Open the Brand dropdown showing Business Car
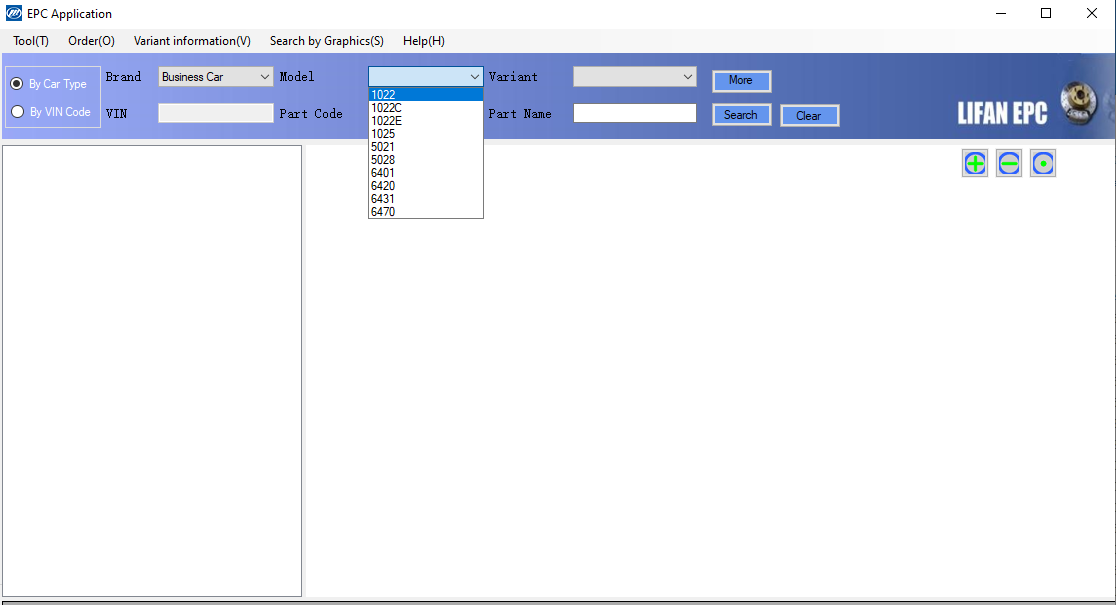Image resolution: width=1116 pixels, height=605 pixels. tap(215, 77)
